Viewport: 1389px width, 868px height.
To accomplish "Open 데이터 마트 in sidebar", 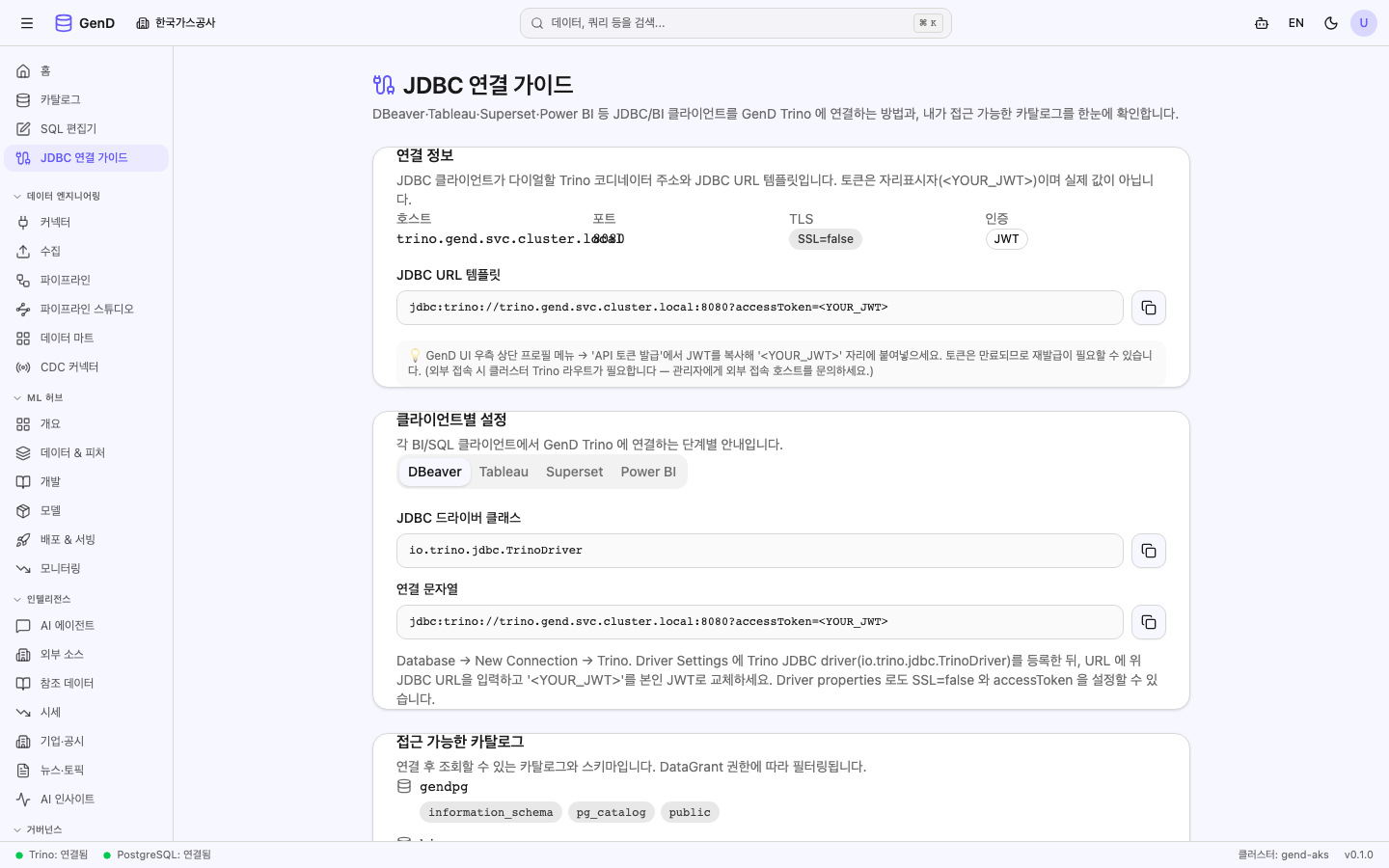I will 87,339.
